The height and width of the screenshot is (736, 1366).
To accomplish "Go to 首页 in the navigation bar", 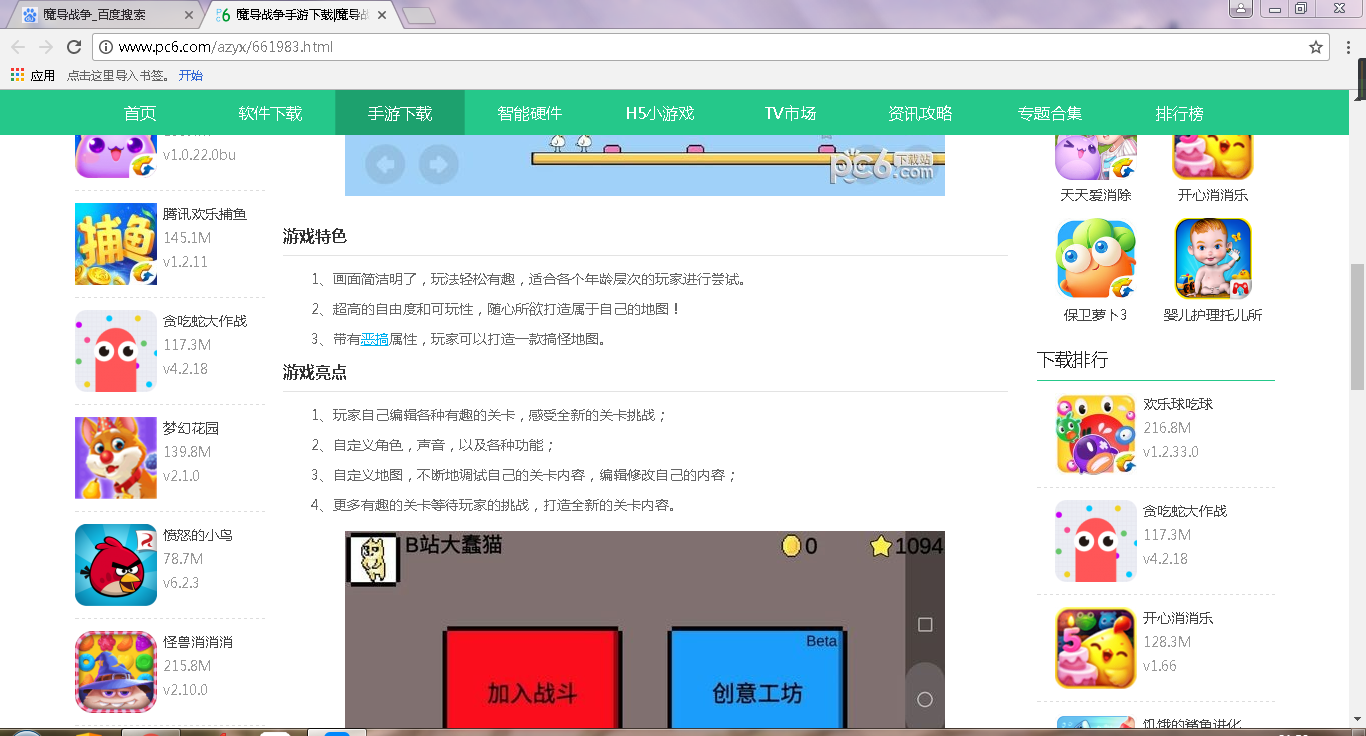I will click(140, 113).
